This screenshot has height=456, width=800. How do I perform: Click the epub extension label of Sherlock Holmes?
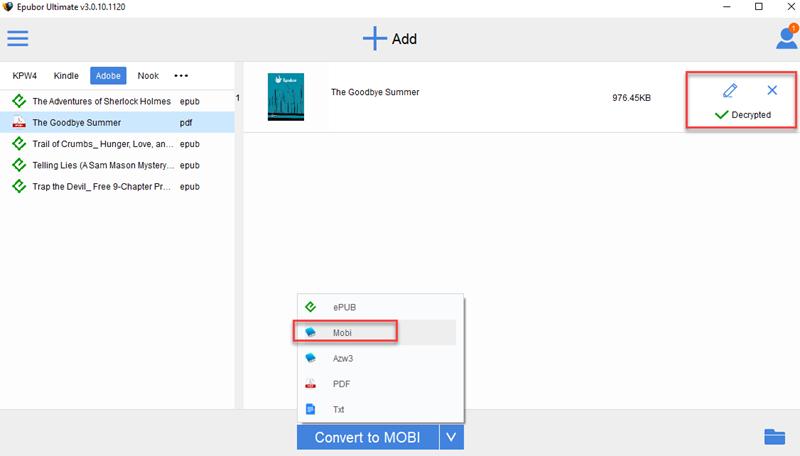(190, 101)
